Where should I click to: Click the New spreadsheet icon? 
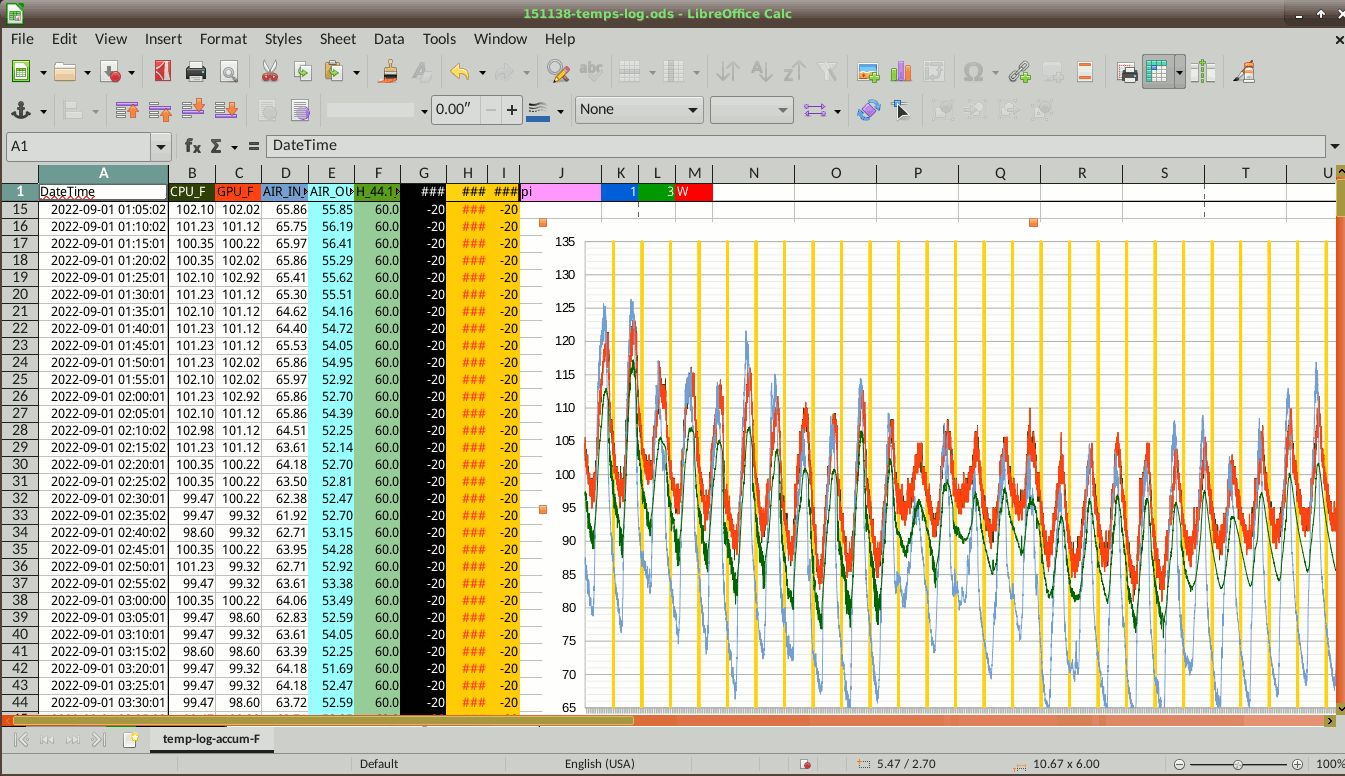pos(20,72)
